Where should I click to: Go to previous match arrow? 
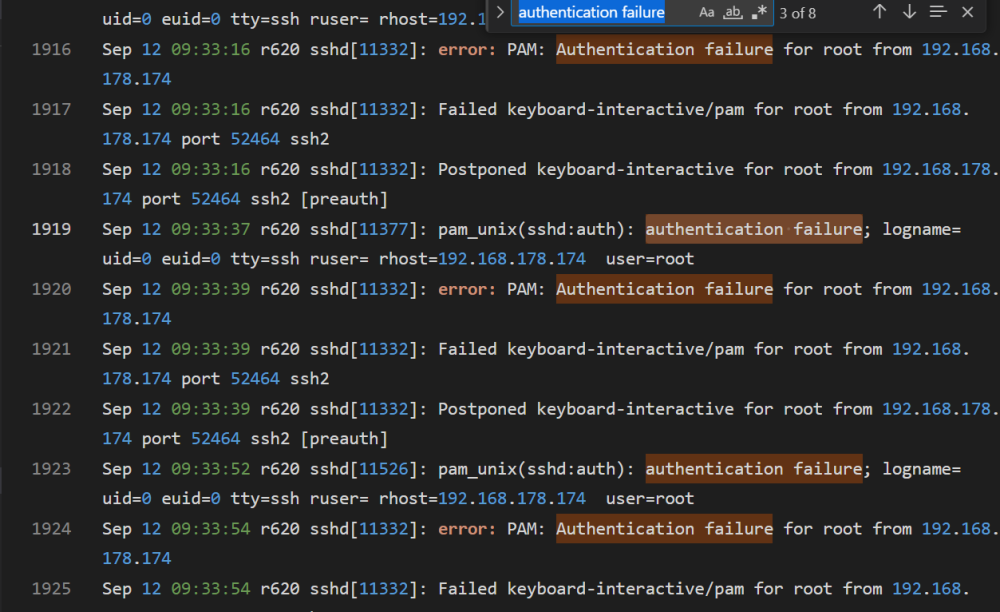click(x=879, y=12)
